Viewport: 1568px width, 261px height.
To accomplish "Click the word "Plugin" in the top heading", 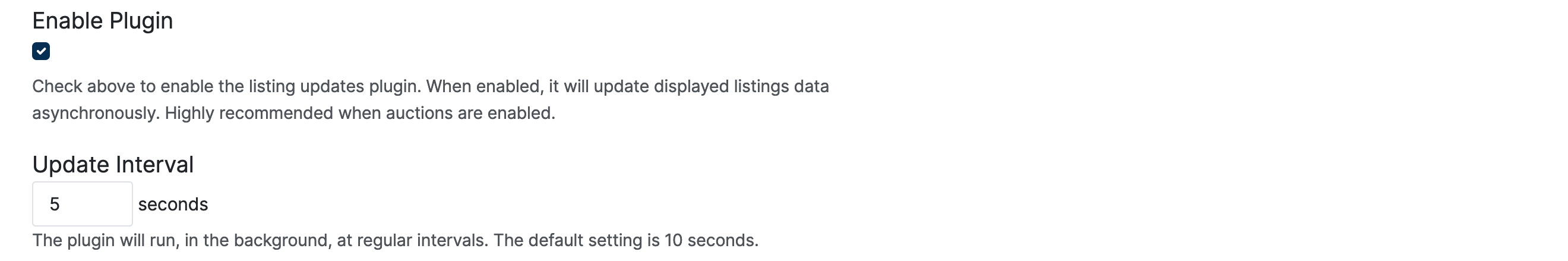I will [141, 21].
